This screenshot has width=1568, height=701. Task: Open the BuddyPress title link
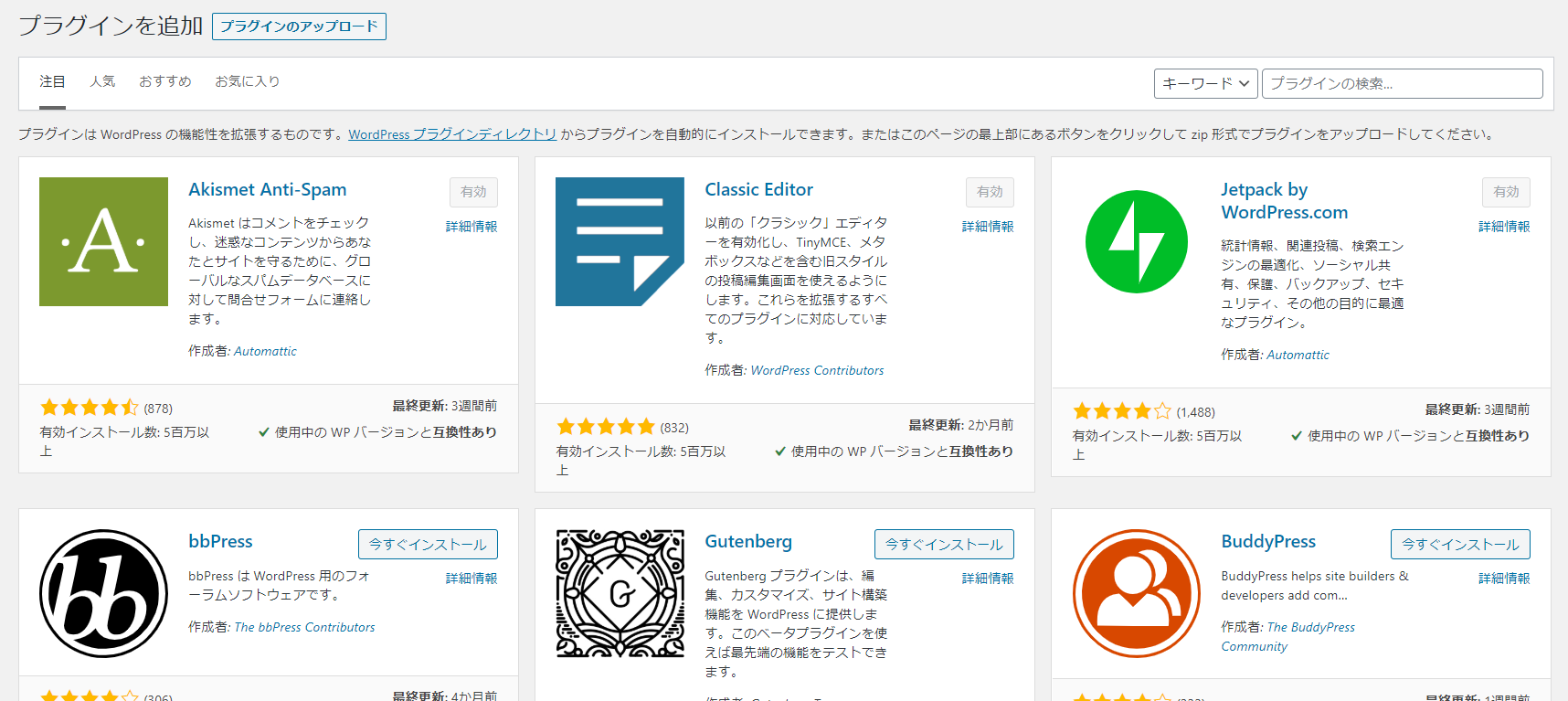1268,541
